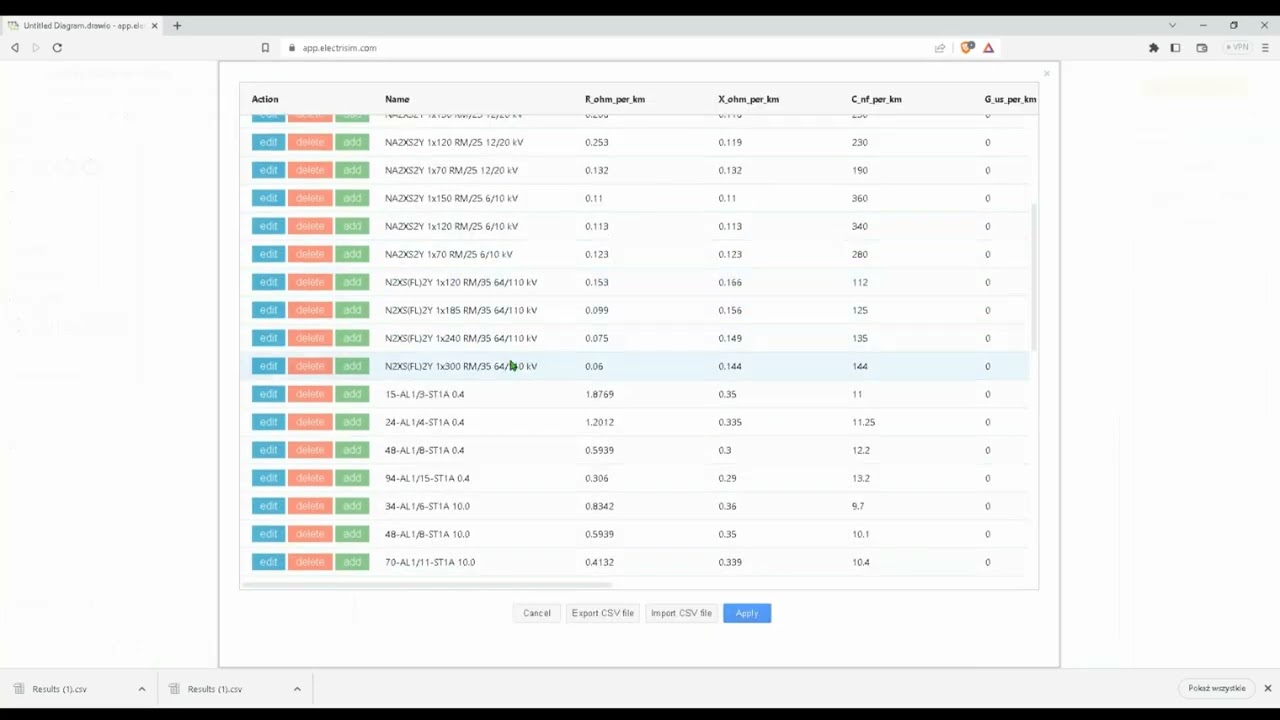Add from the NA2XS2Y 1x150 RM/25 6/10 kV row
Viewport: 1280px width, 720px height.
click(x=352, y=198)
